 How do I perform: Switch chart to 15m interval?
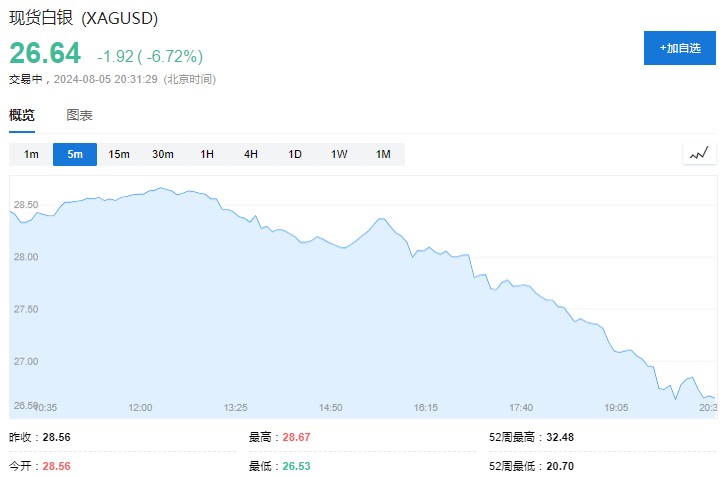[119, 154]
